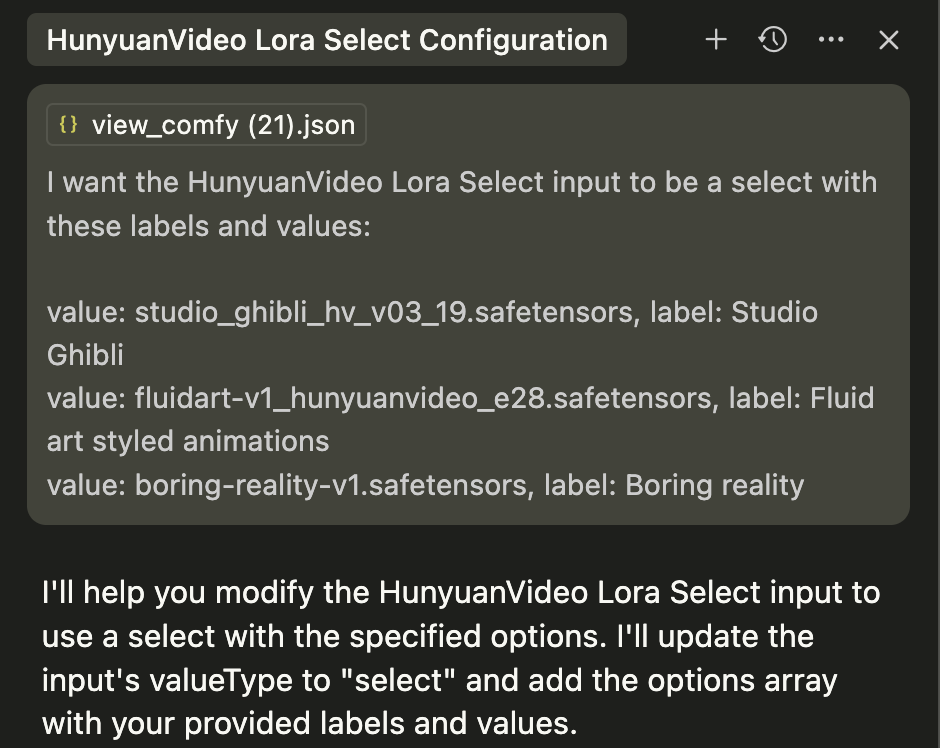Click the user message bubble to edit

pyautogui.click(x=468, y=304)
